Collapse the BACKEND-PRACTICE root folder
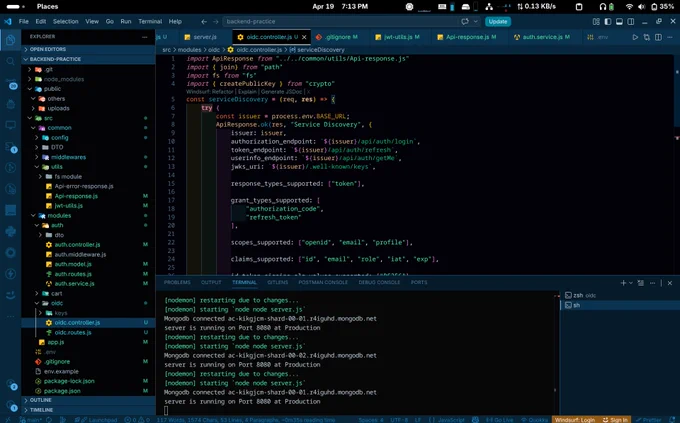Screen dimensions: 680x423 [88, 59]
